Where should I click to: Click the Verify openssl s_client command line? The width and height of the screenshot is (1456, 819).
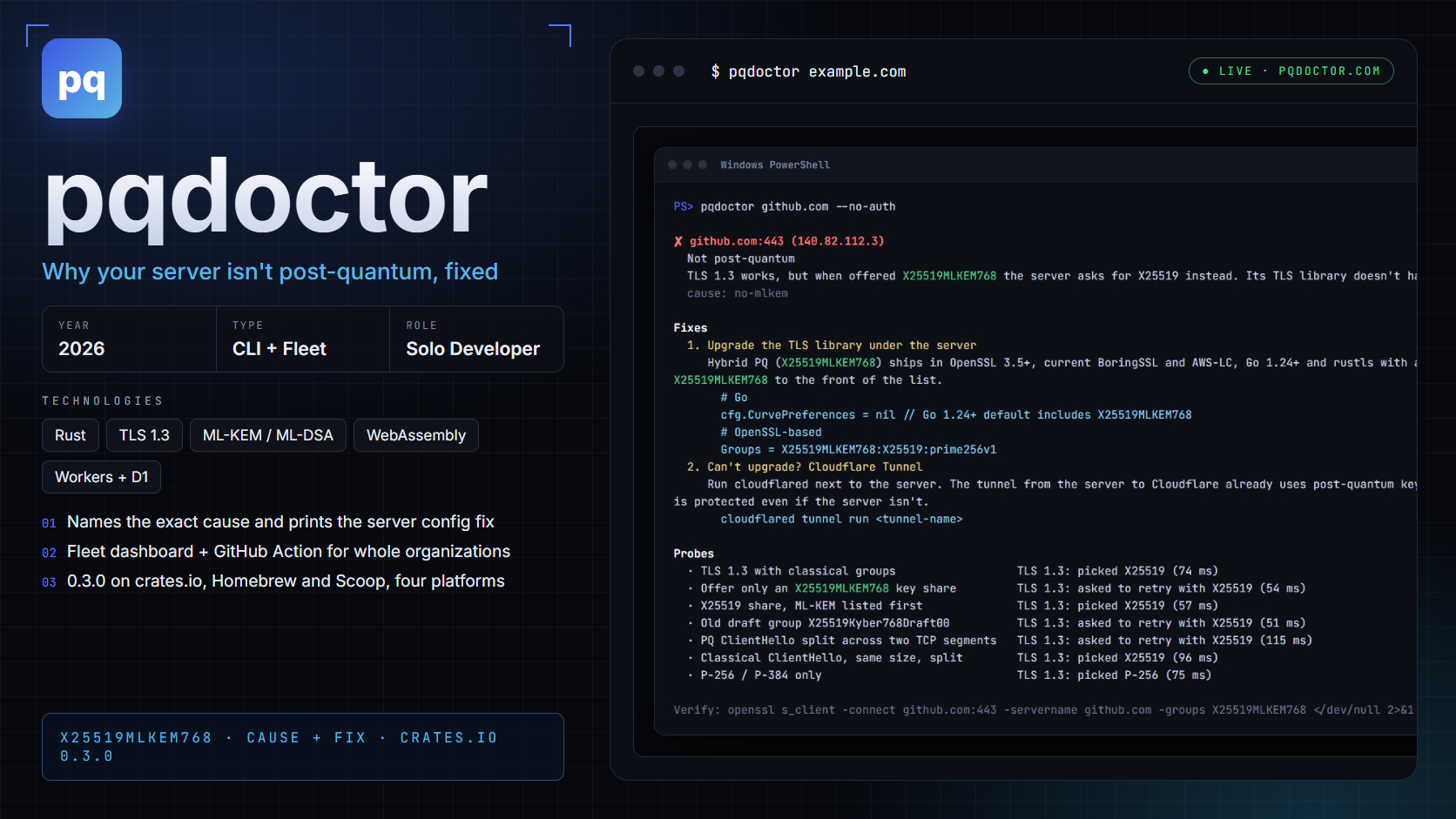click(x=1043, y=710)
